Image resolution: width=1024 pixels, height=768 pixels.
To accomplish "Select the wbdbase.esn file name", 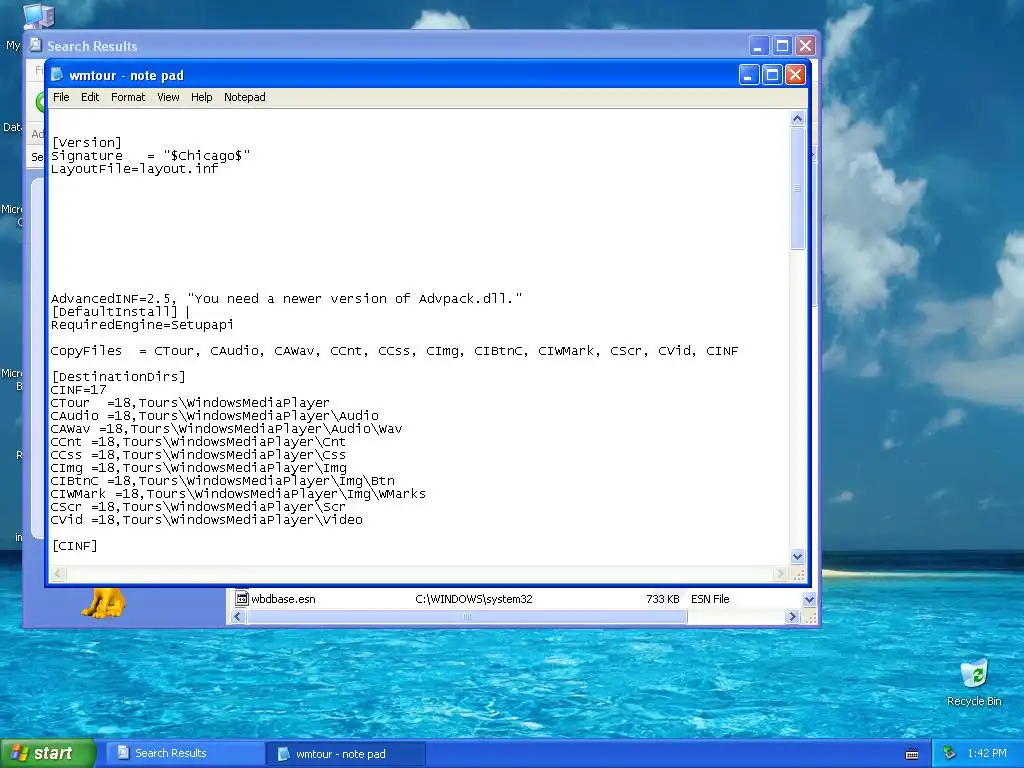I will click(x=283, y=599).
